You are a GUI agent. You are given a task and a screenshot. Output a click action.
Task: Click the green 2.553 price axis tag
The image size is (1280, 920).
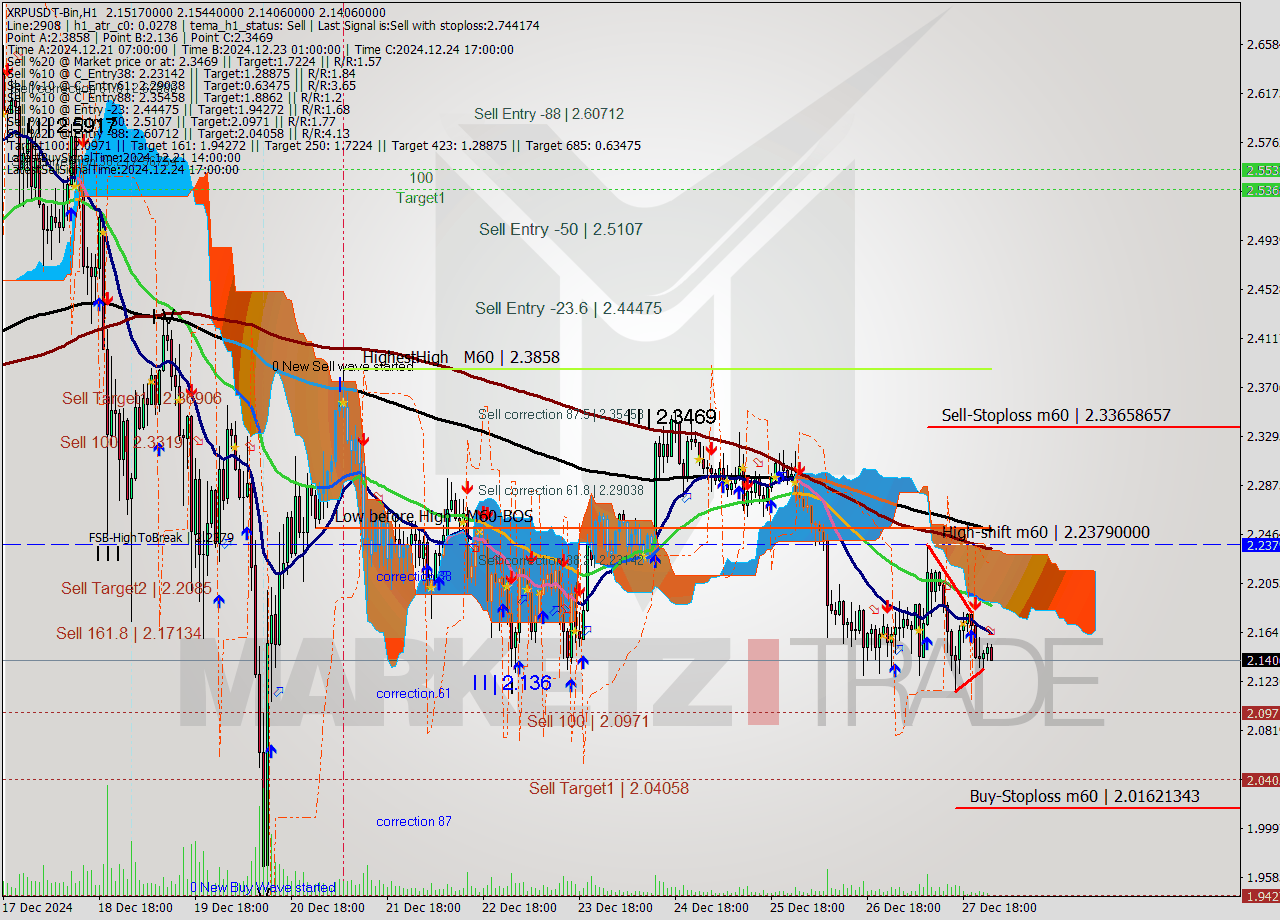click(1260, 170)
